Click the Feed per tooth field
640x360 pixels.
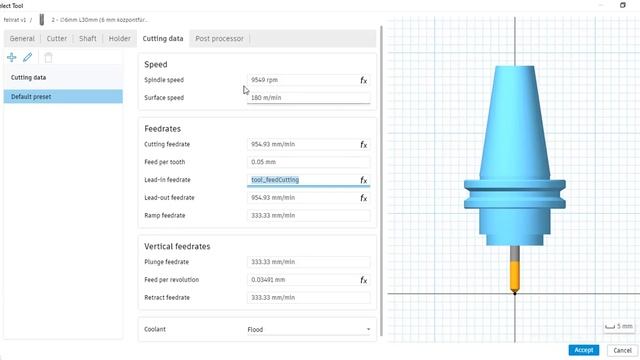click(309, 162)
